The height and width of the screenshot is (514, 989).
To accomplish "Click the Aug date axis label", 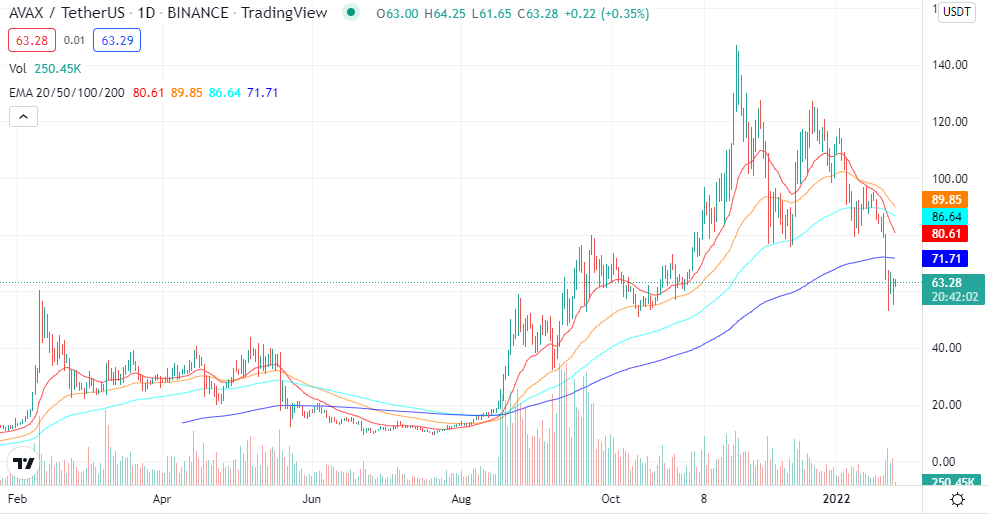I will point(461,499).
